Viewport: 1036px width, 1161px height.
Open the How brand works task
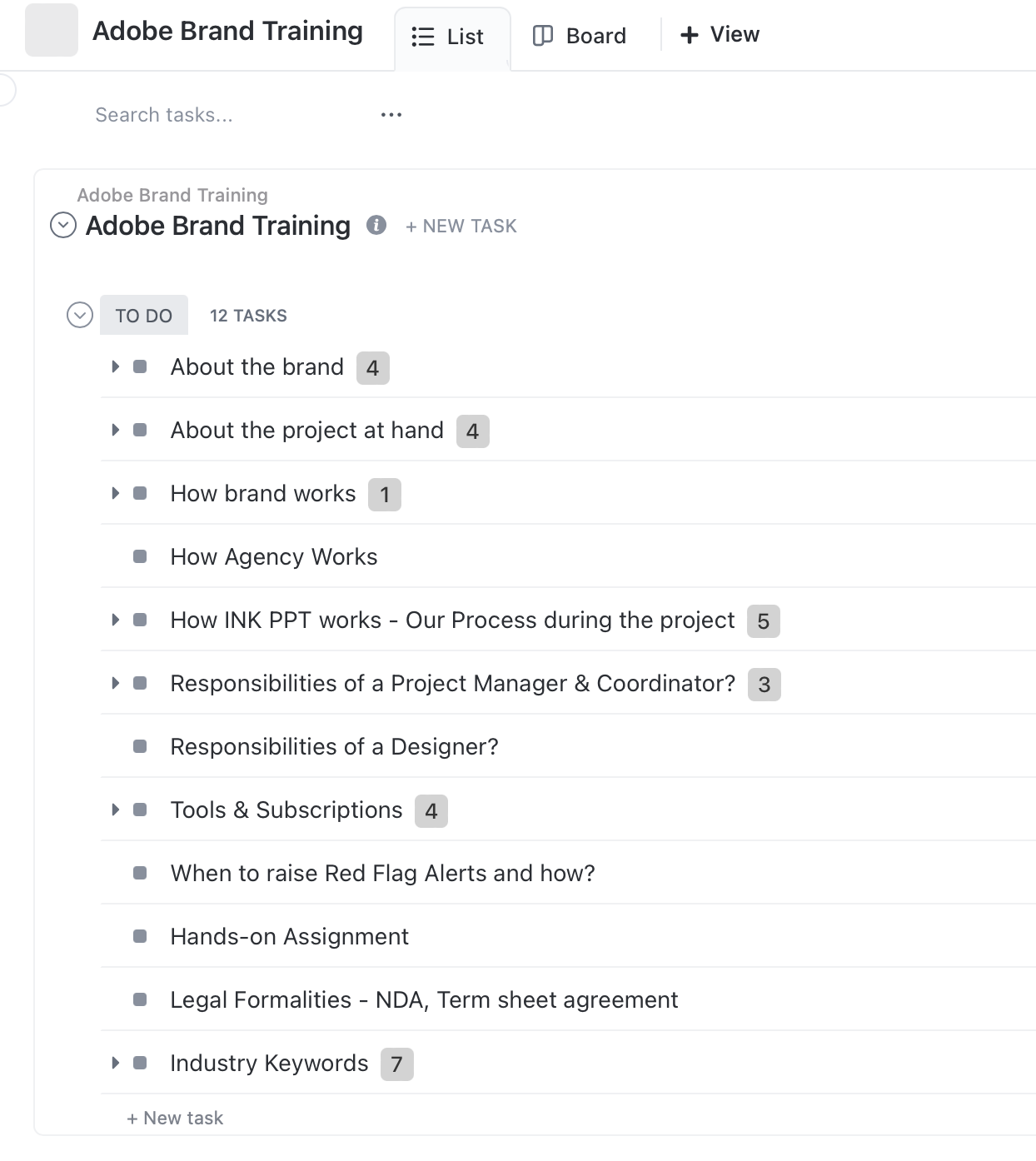pyautogui.click(x=263, y=494)
